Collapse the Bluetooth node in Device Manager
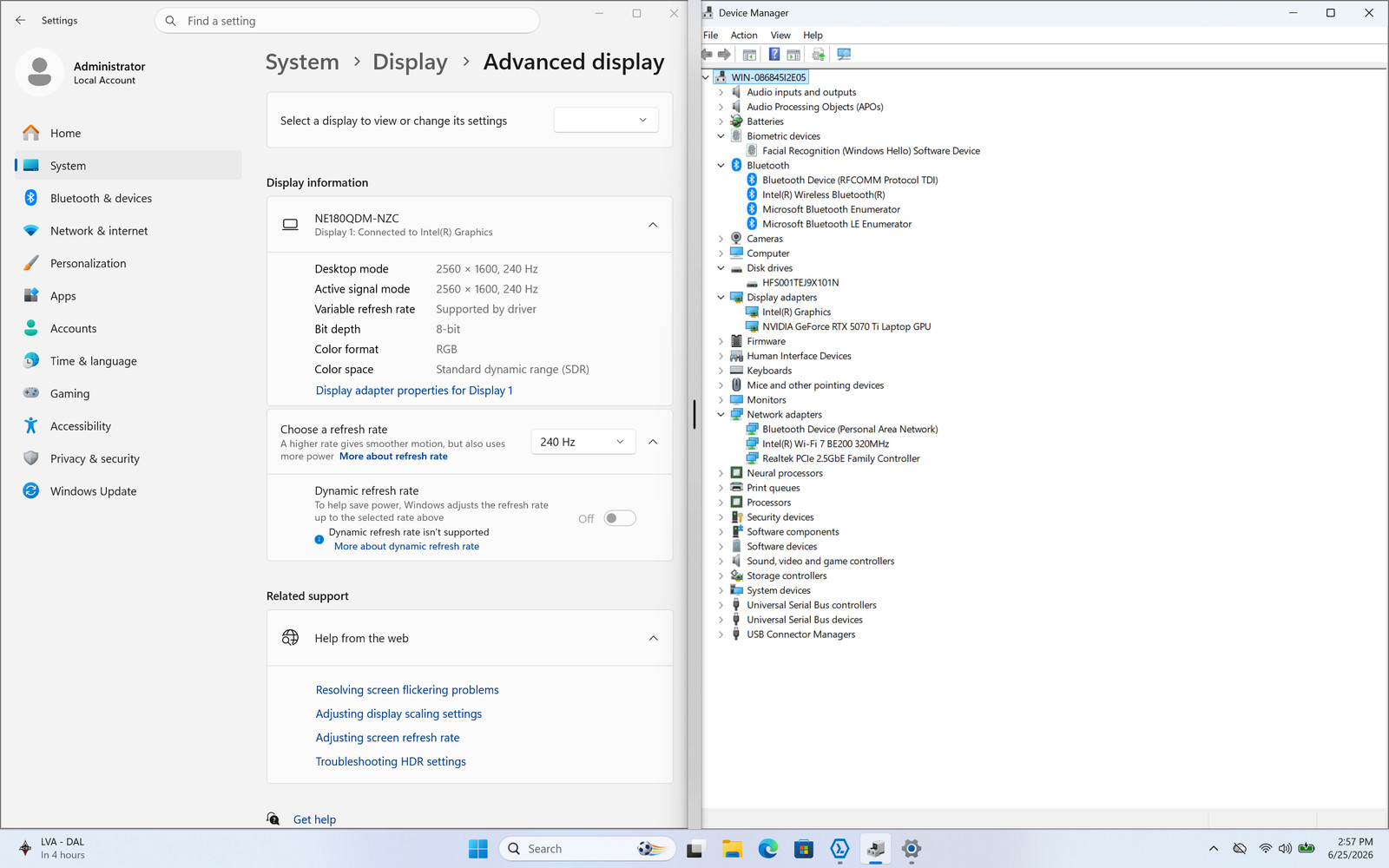Screen dimensions: 1389x868 721,165
